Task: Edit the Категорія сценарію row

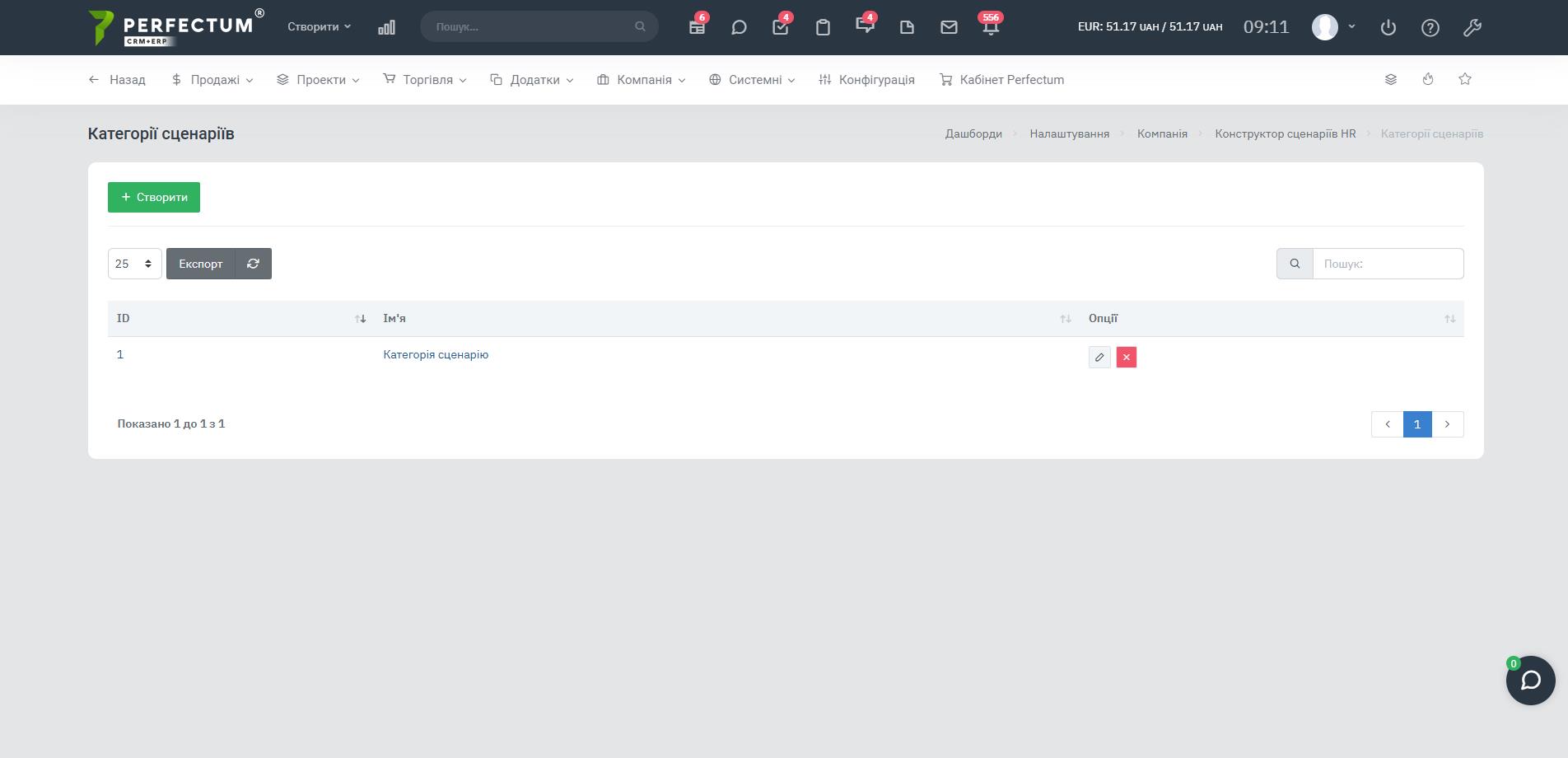Action: click(1099, 357)
